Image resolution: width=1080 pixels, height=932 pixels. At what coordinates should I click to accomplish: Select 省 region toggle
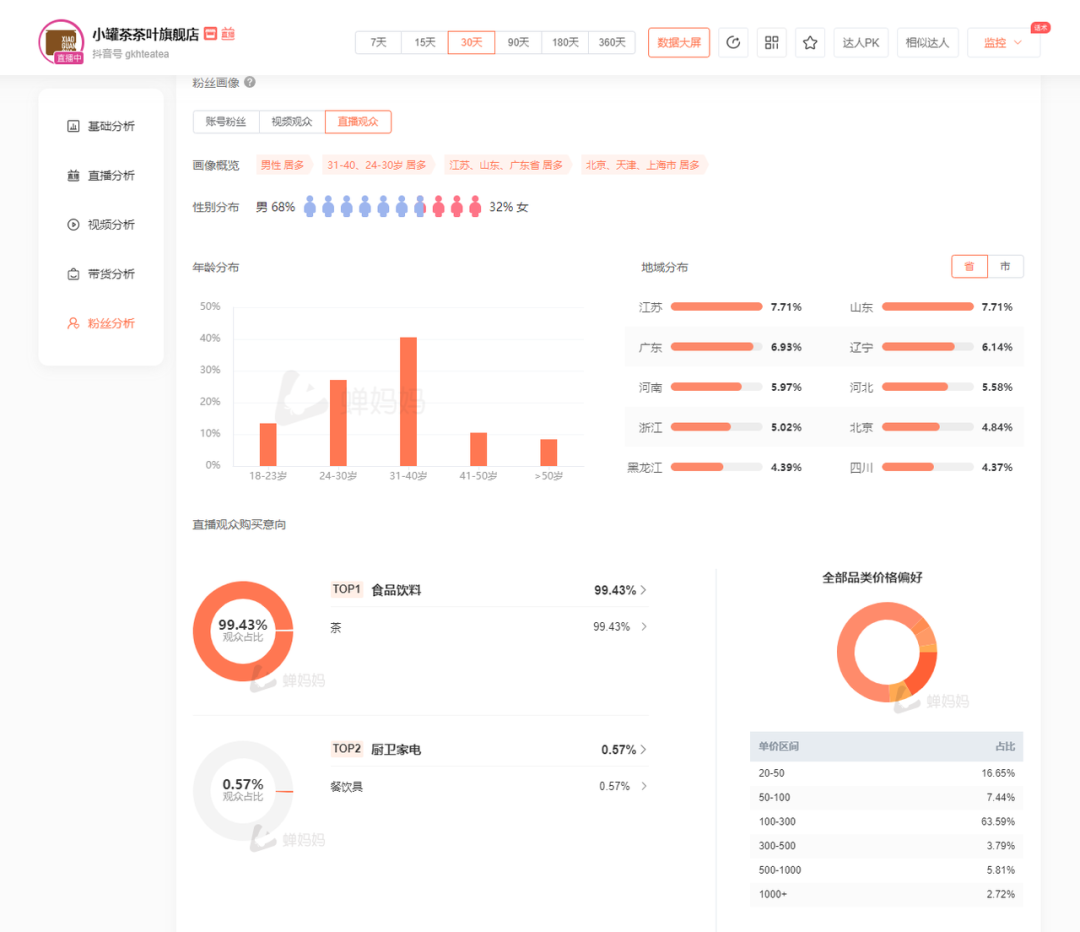pos(969,267)
